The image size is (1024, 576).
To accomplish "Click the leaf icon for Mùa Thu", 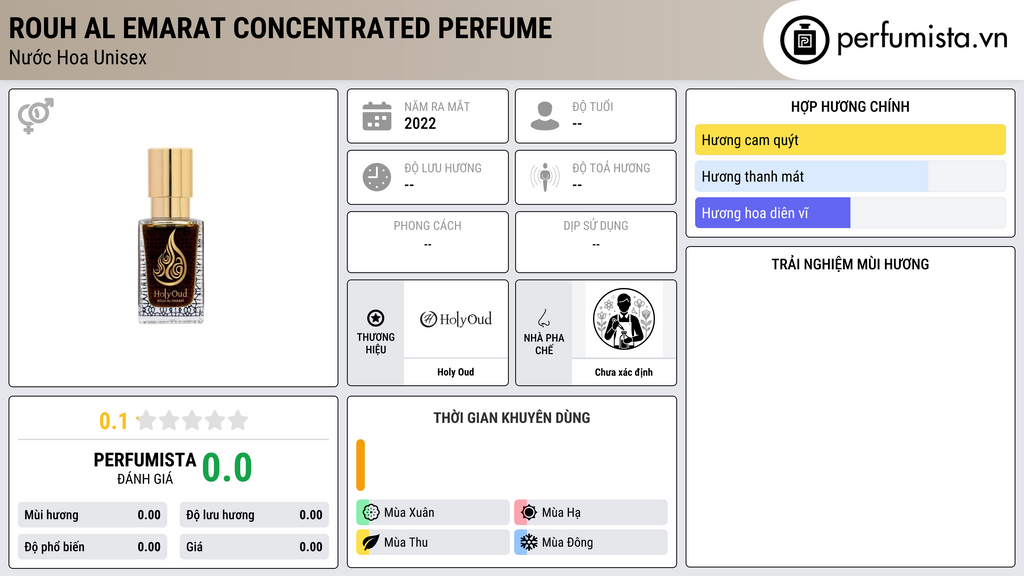I will coord(371,542).
